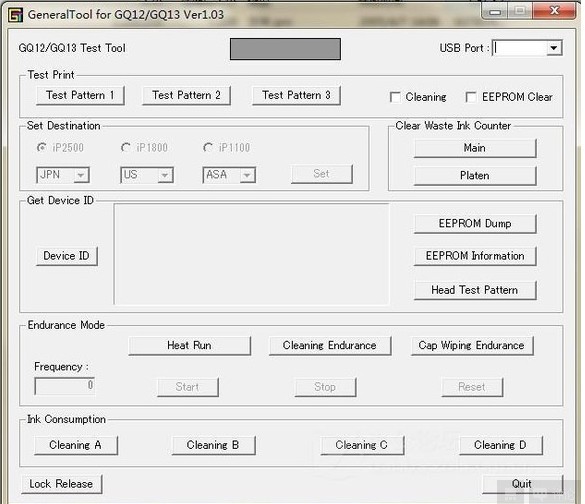Run Cleaning C ink consumption
The width and height of the screenshot is (585, 504).
pyautogui.click(x=362, y=445)
